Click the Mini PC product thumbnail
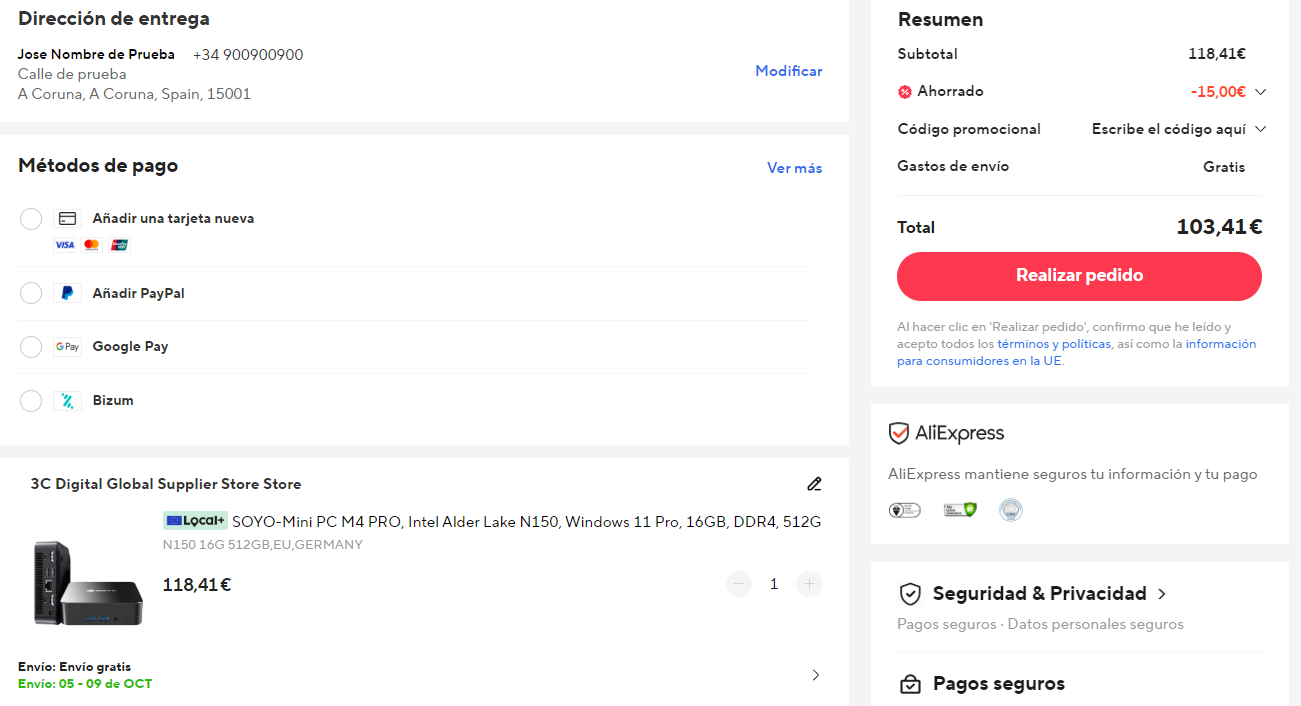This screenshot has width=1301, height=706. (88, 583)
